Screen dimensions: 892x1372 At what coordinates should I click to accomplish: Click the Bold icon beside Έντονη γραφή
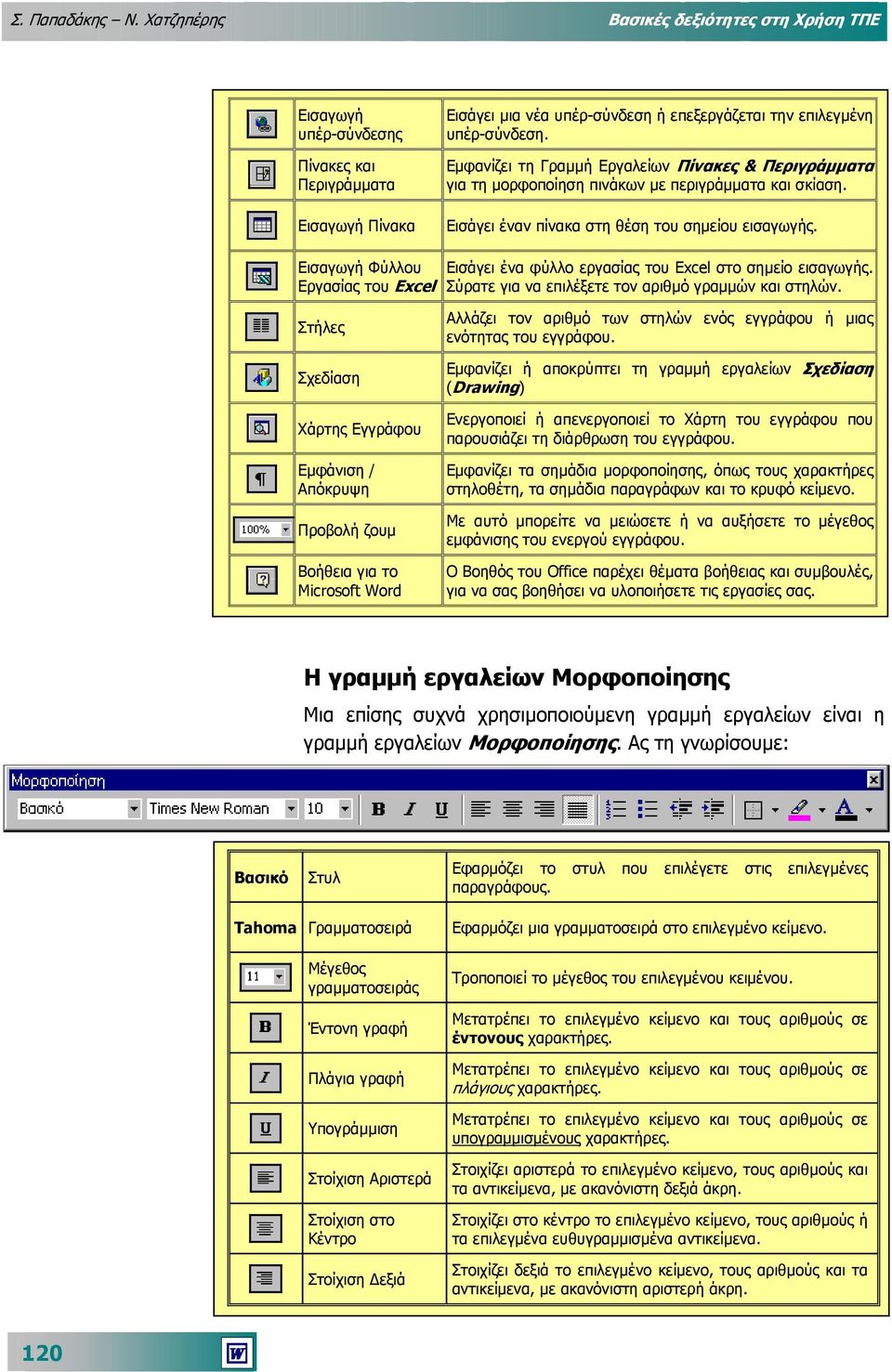pyautogui.click(x=266, y=1027)
